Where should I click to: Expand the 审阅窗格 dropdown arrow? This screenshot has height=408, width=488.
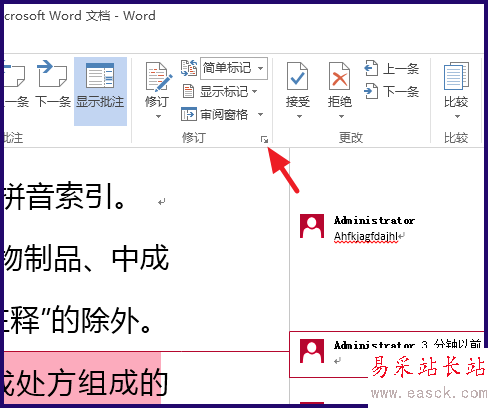pos(260,114)
